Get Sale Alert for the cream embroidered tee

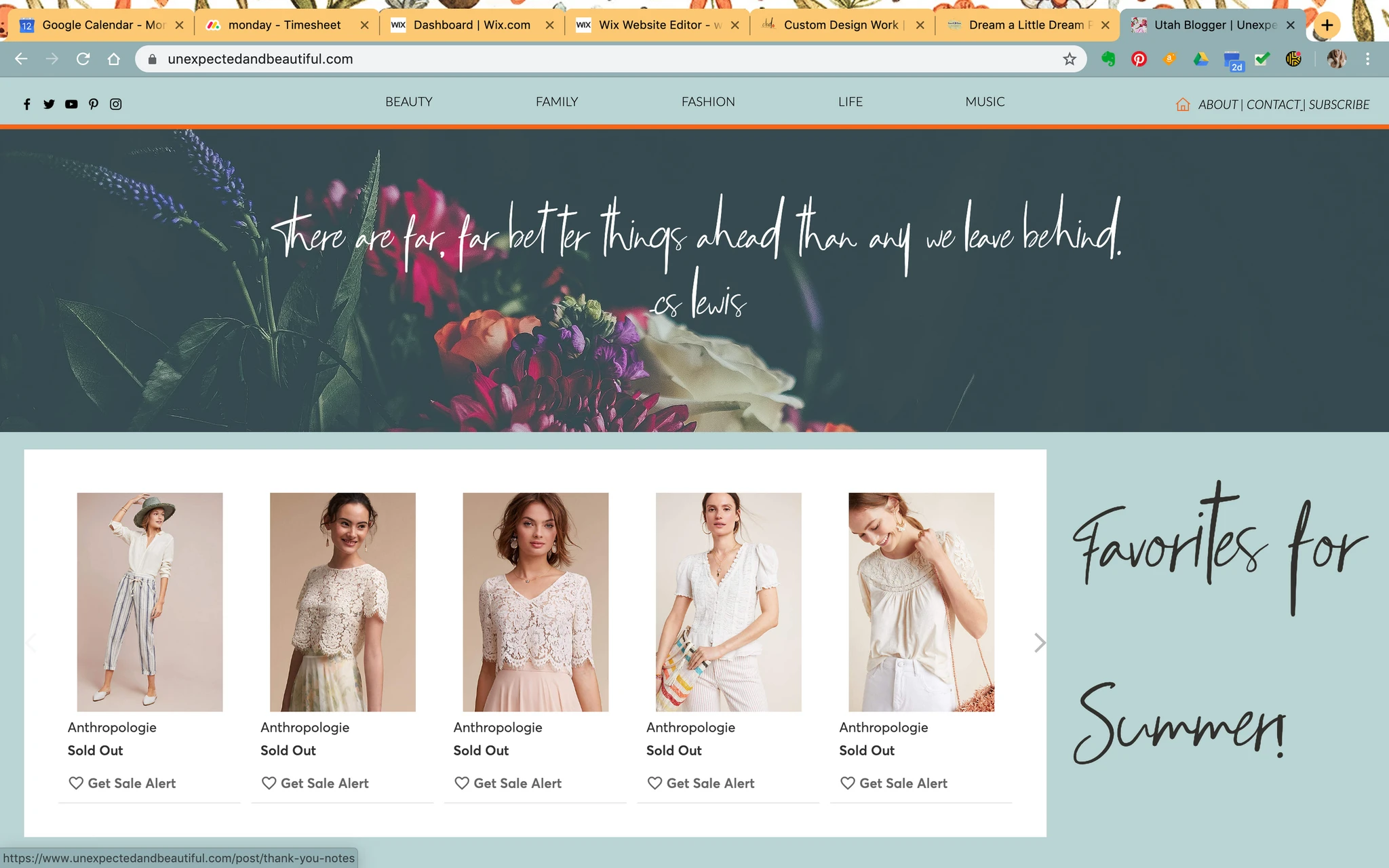pos(894,783)
